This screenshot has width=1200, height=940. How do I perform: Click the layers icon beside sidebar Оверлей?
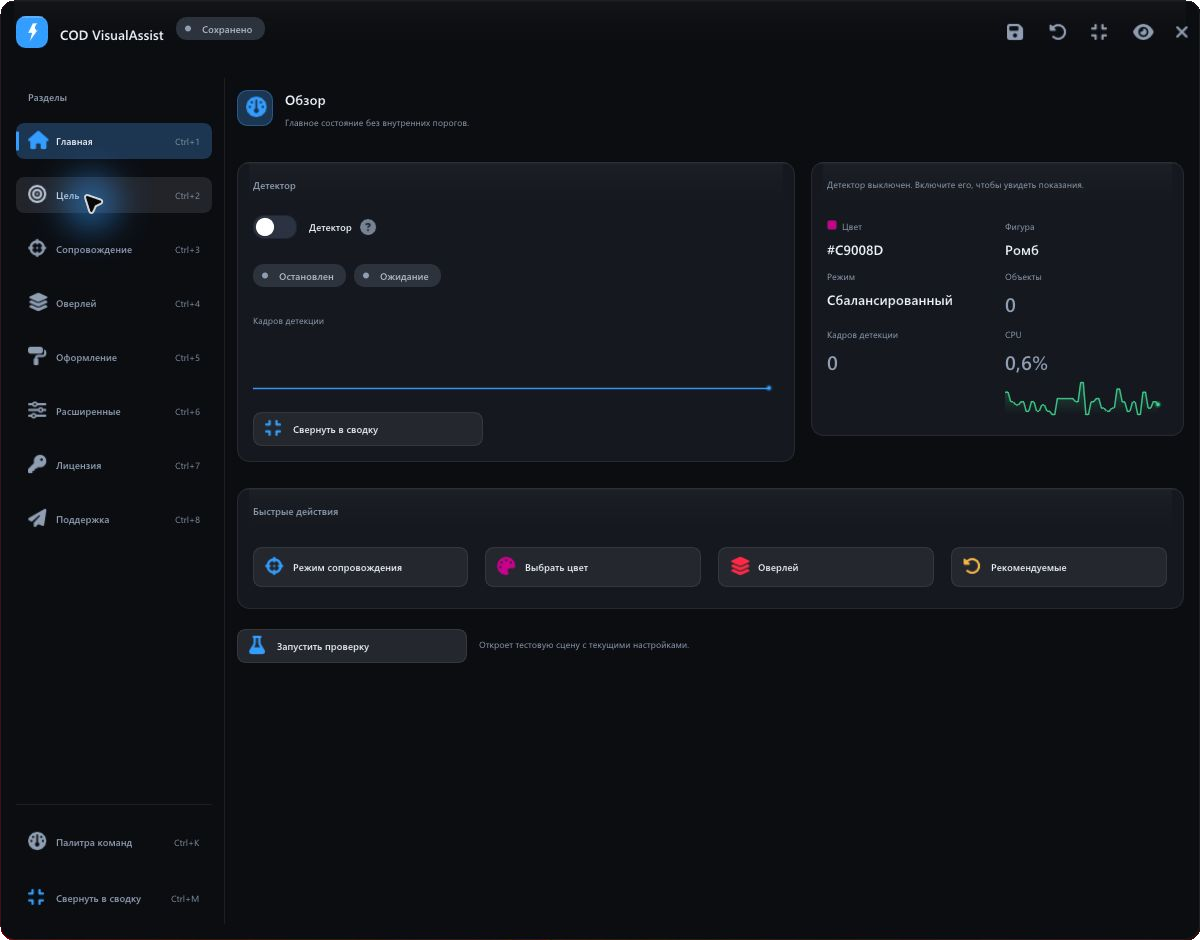(x=37, y=303)
